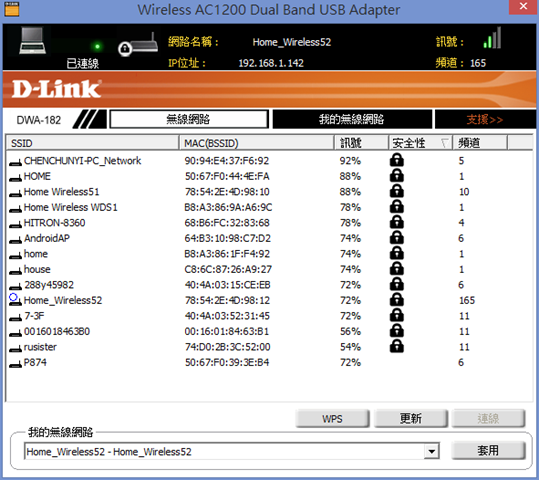Select the AndroidAP network

point(269,238)
